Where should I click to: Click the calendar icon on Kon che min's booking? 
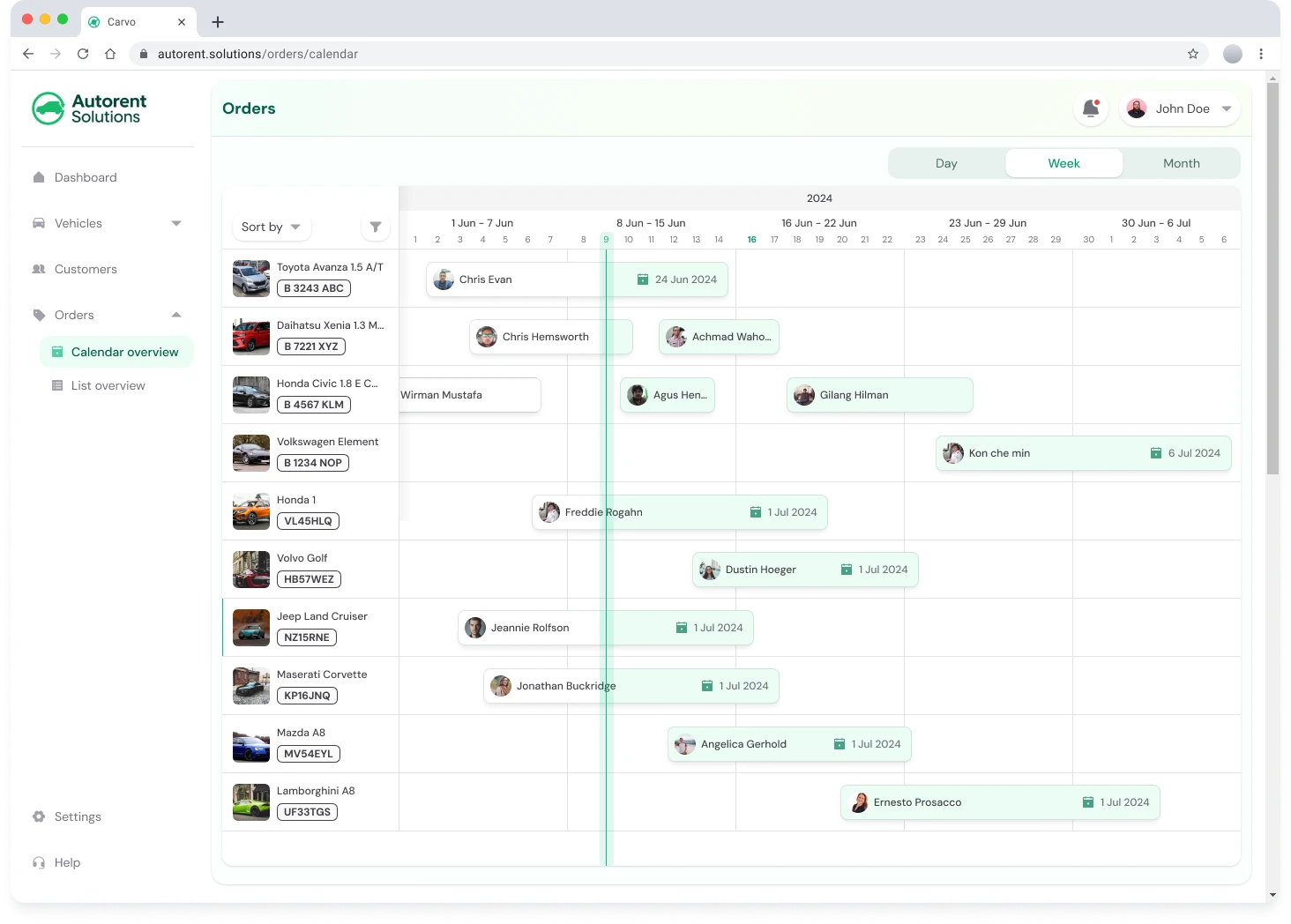tap(1156, 453)
